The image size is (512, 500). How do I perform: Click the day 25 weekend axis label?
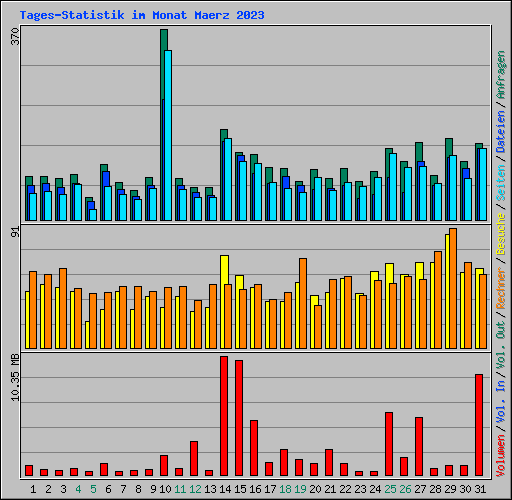pyautogui.click(x=390, y=489)
